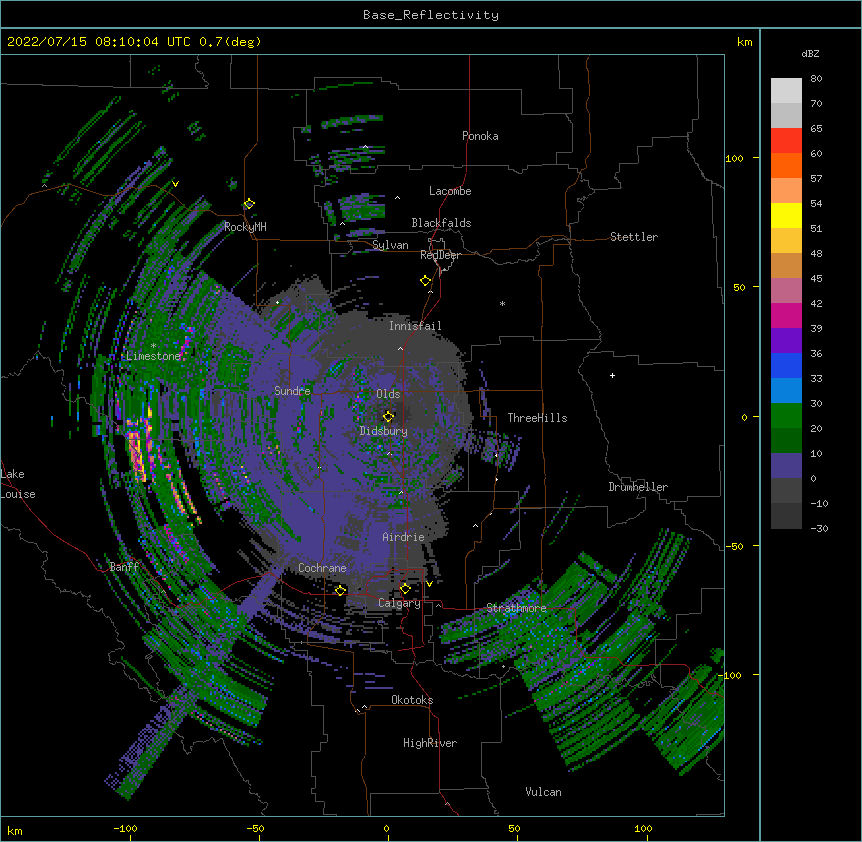
Task: Click the Banff label
Action: click(x=124, y=567)
